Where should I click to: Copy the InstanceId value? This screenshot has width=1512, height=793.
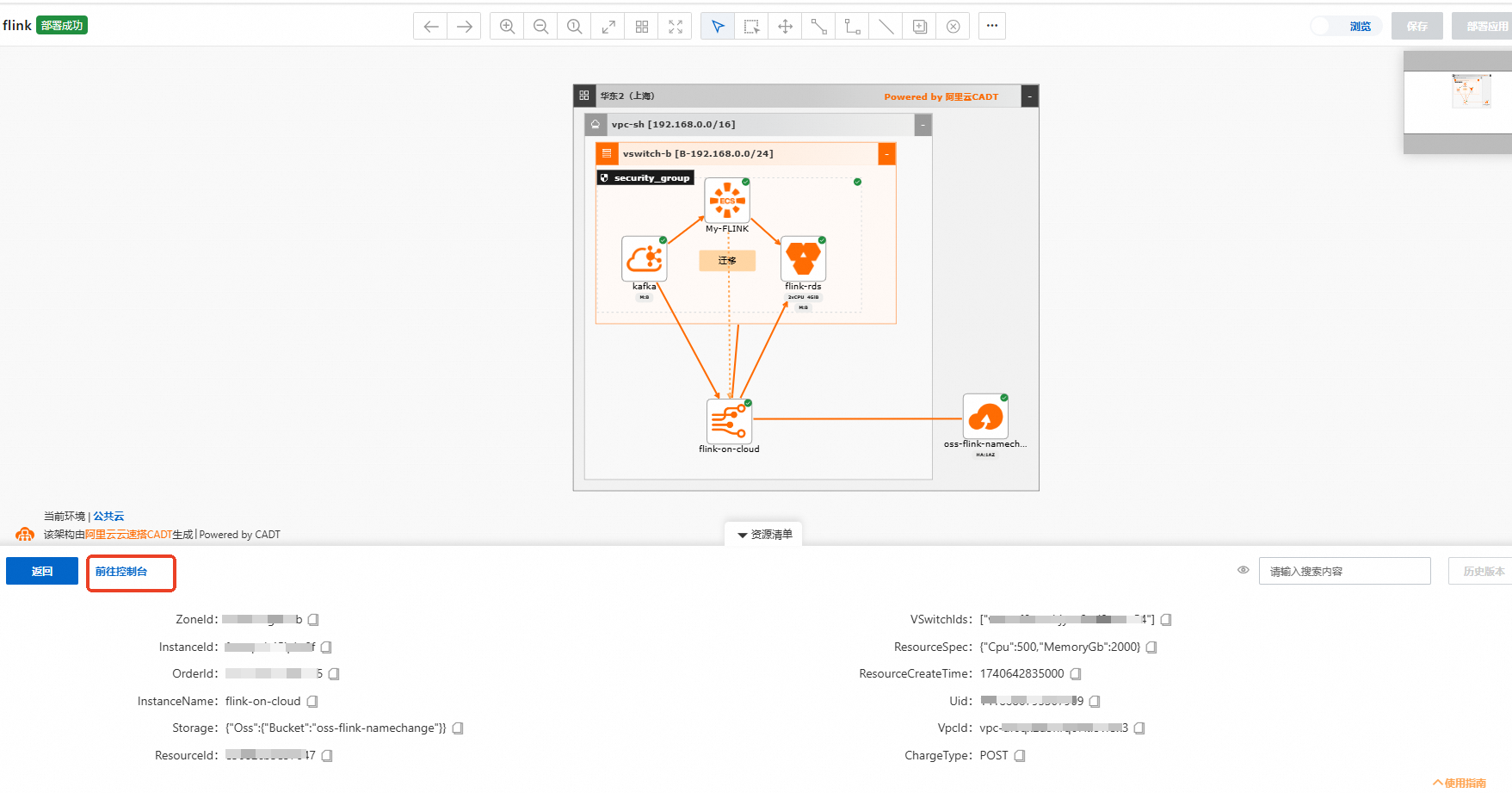click(x=326, y=647)
